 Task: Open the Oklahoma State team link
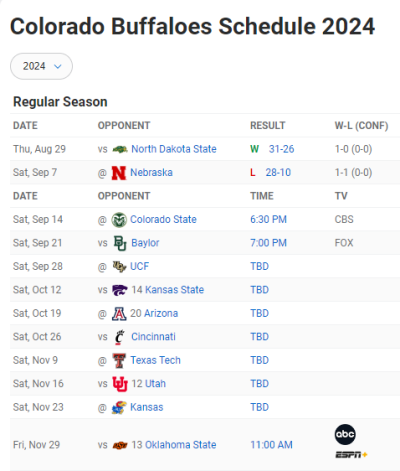click(x=174, y=445)
